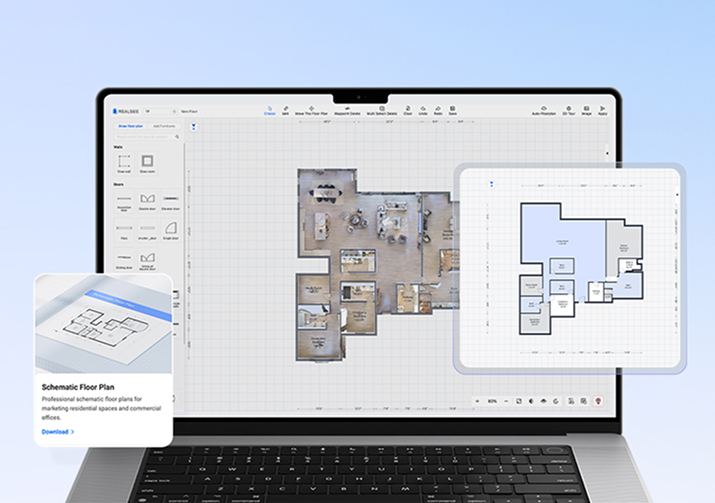Click the Apply button in toolbar

point(603,109)
